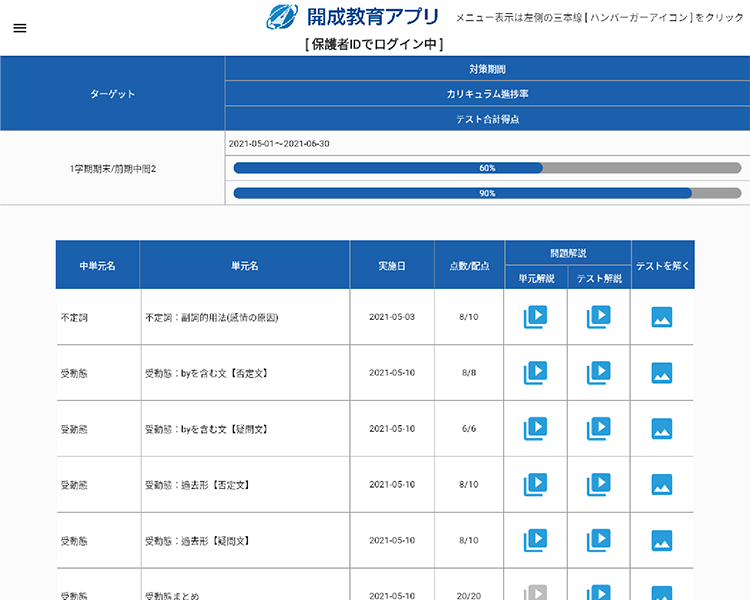Select the 単元名 column header
Viewport: 750px width, 600px height.
[x=245, y=265]
